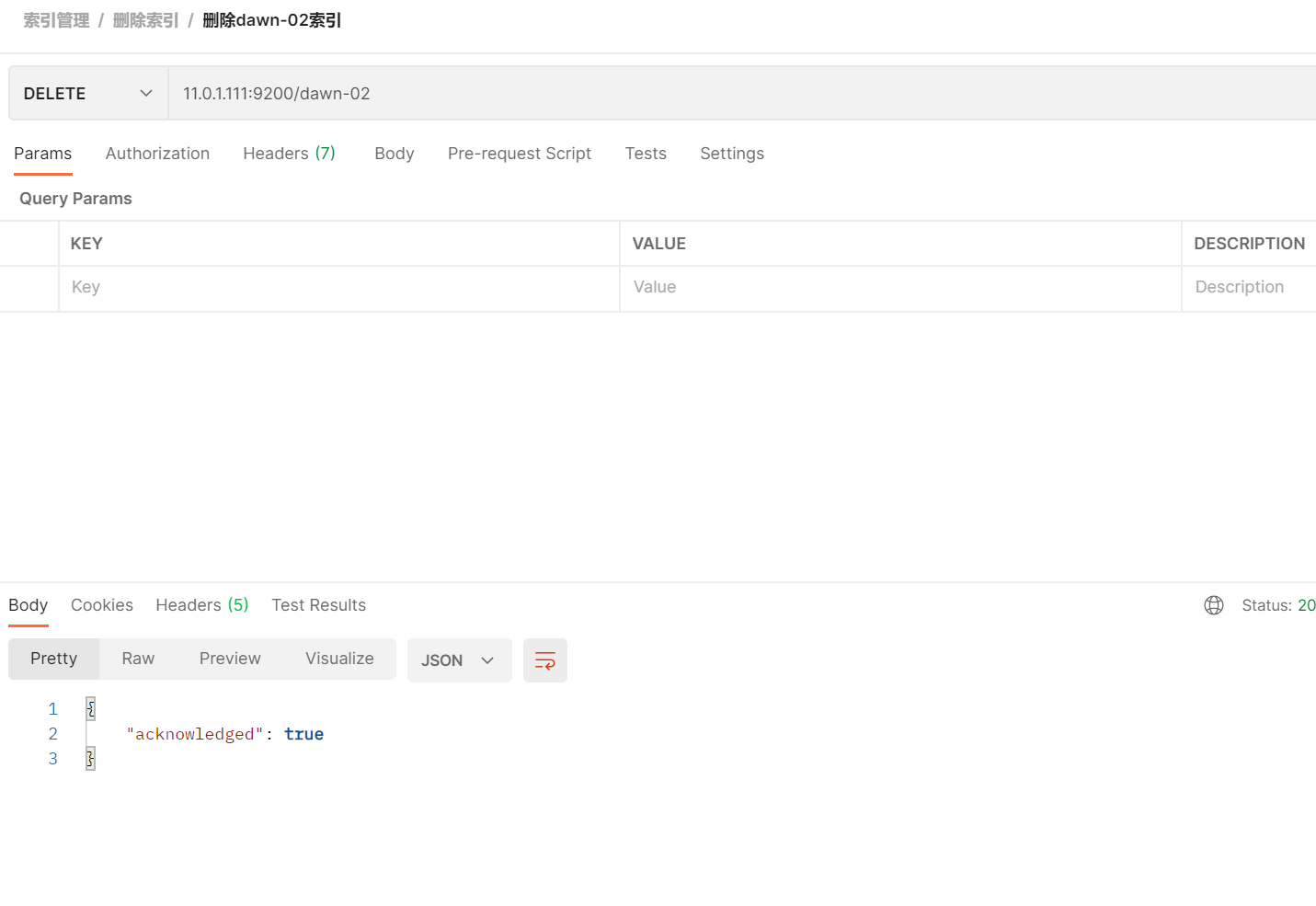Viewport: 1316px width, 906px height.
Task: Open the Settings tab
Action: [732, 154]
